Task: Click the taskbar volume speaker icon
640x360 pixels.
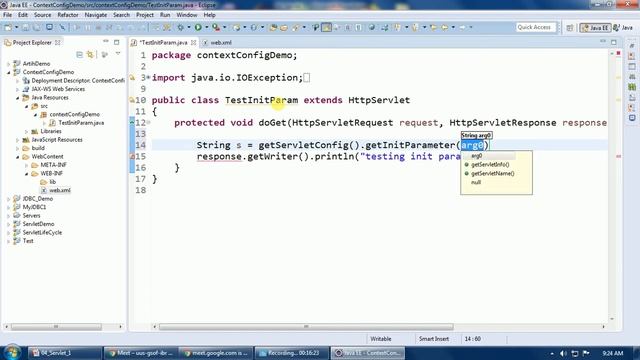Action: (564, 353)
